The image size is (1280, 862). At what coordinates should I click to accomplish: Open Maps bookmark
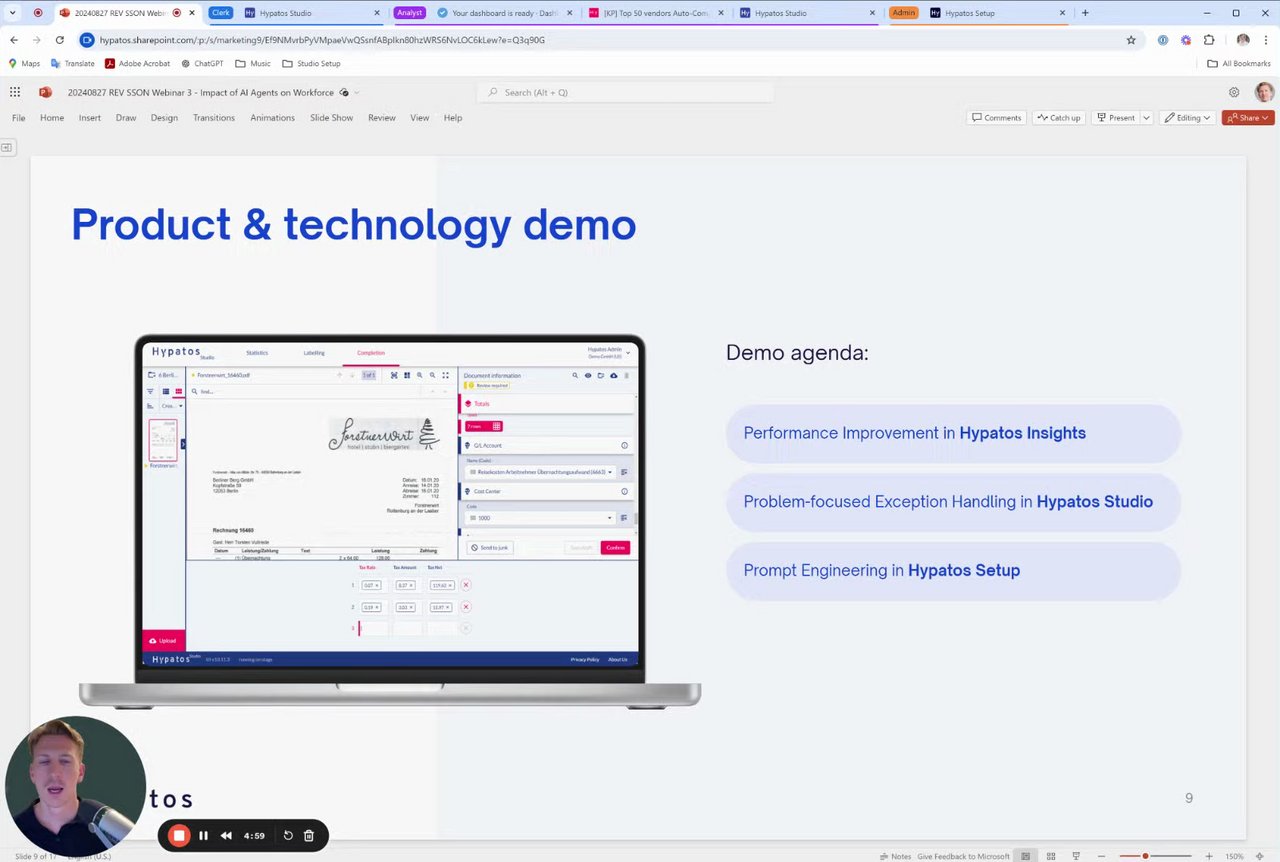tap(24, 63)
